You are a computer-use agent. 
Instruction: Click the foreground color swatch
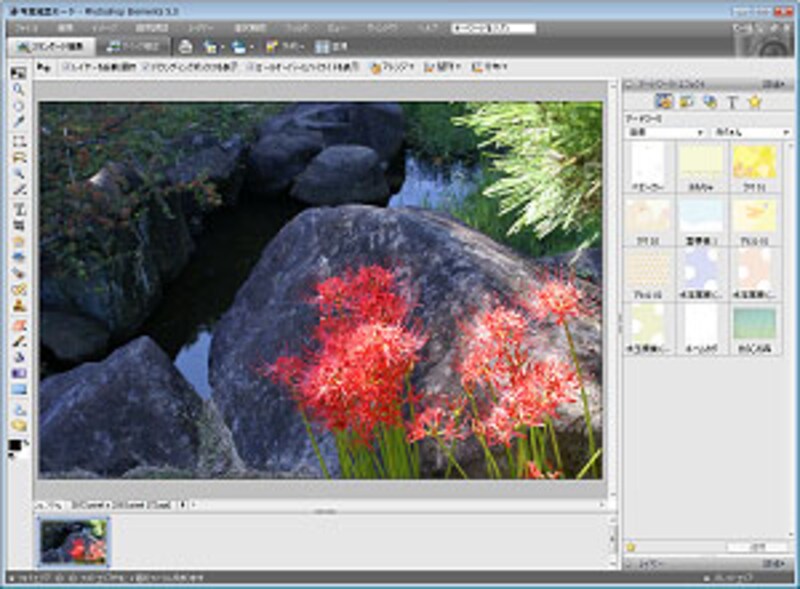pyautogui.click(x=15, y=445)
